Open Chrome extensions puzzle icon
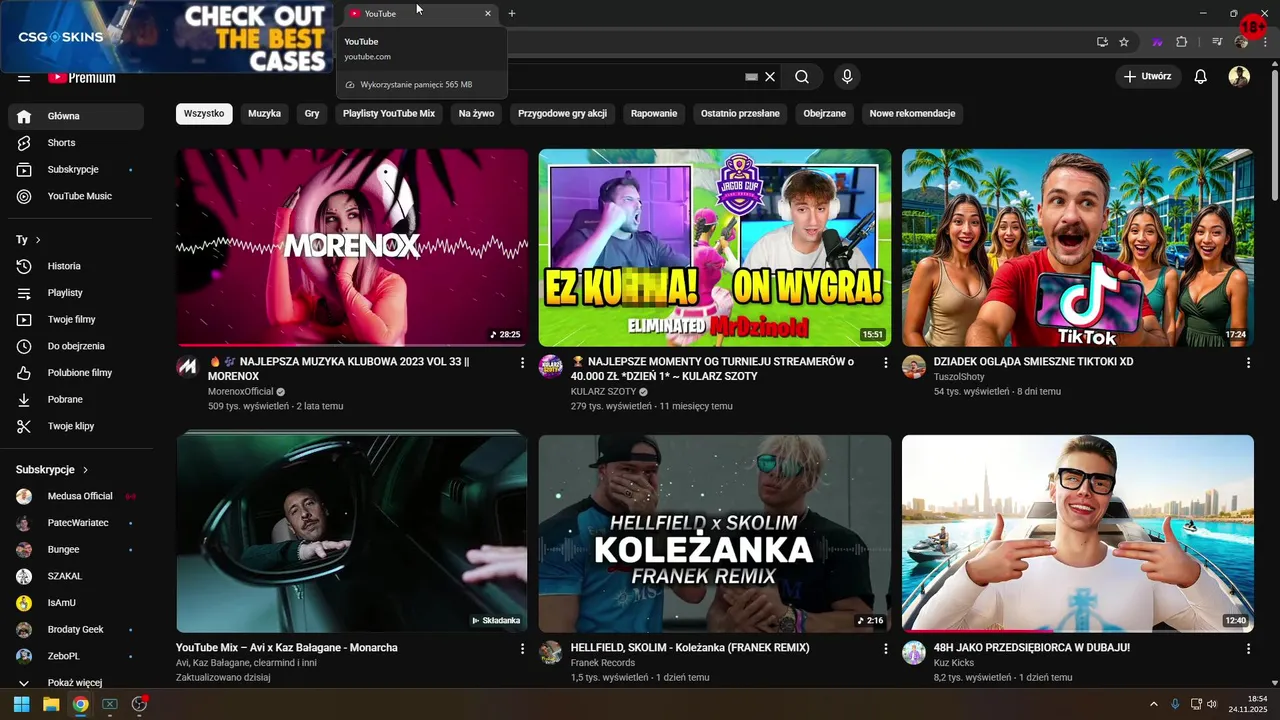Viewport: 1280px width, 720px height. (x=1181, y=42)
